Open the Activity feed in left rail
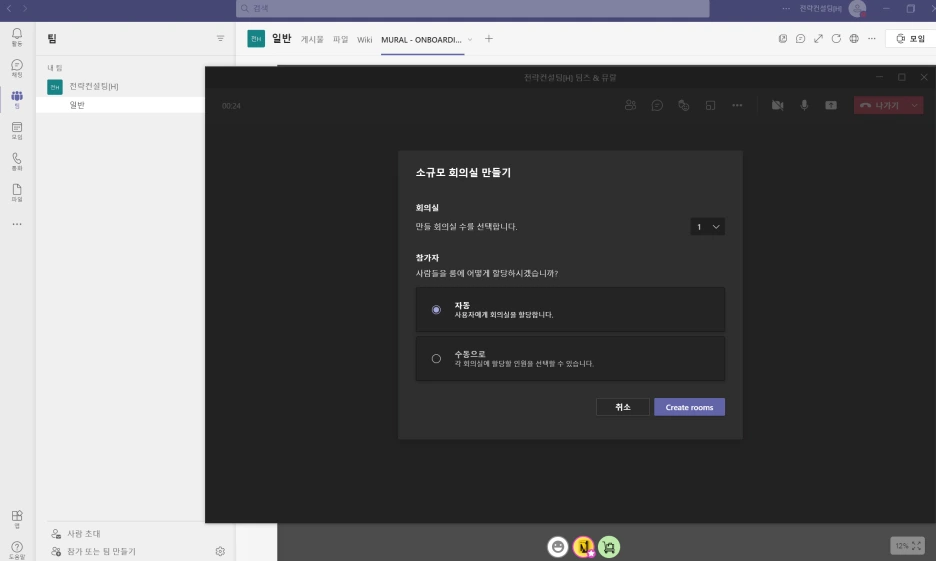Screen dimensions: 936x561 tap(17, 37)
